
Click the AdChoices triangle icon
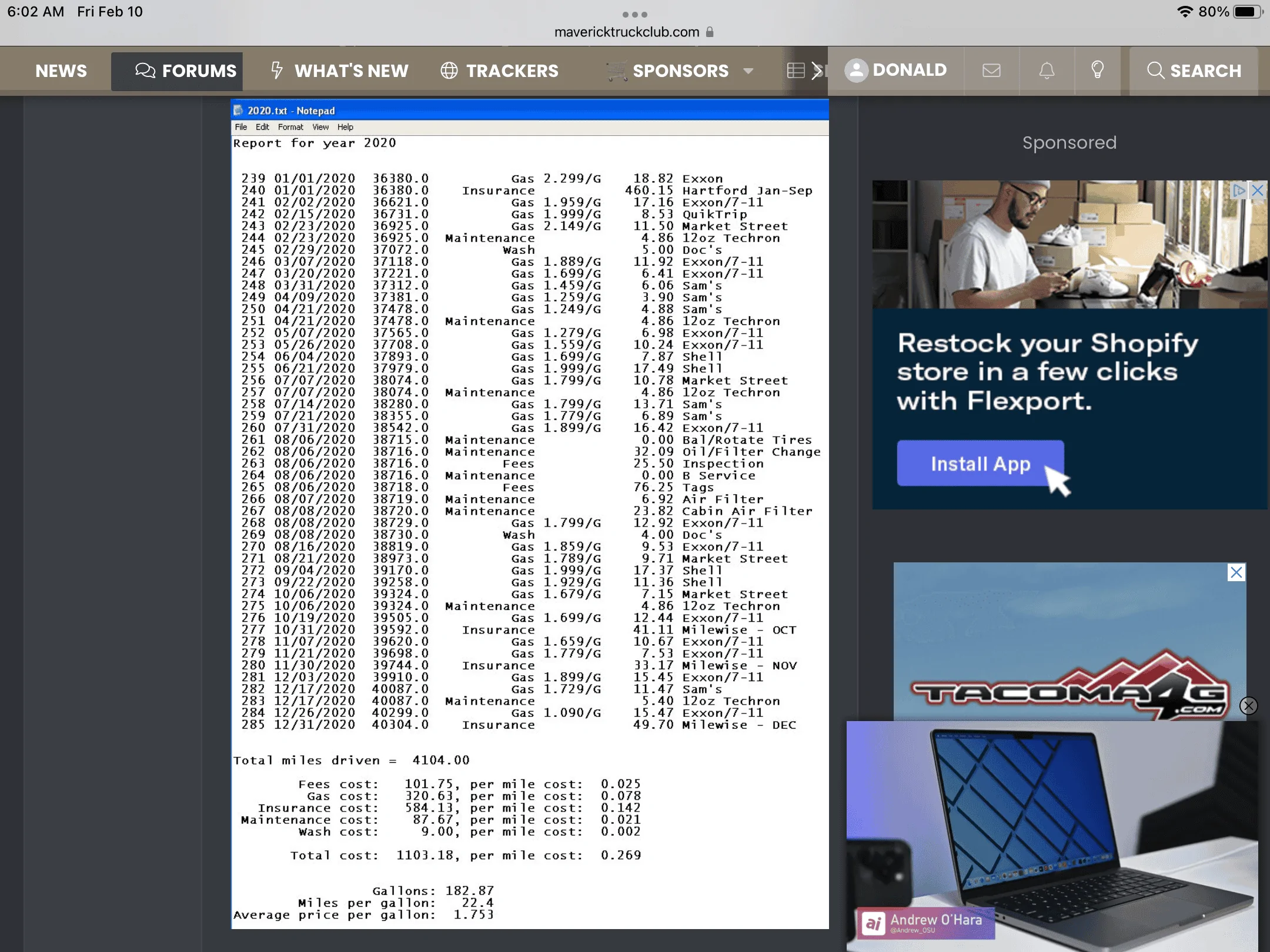(1239, 190)
